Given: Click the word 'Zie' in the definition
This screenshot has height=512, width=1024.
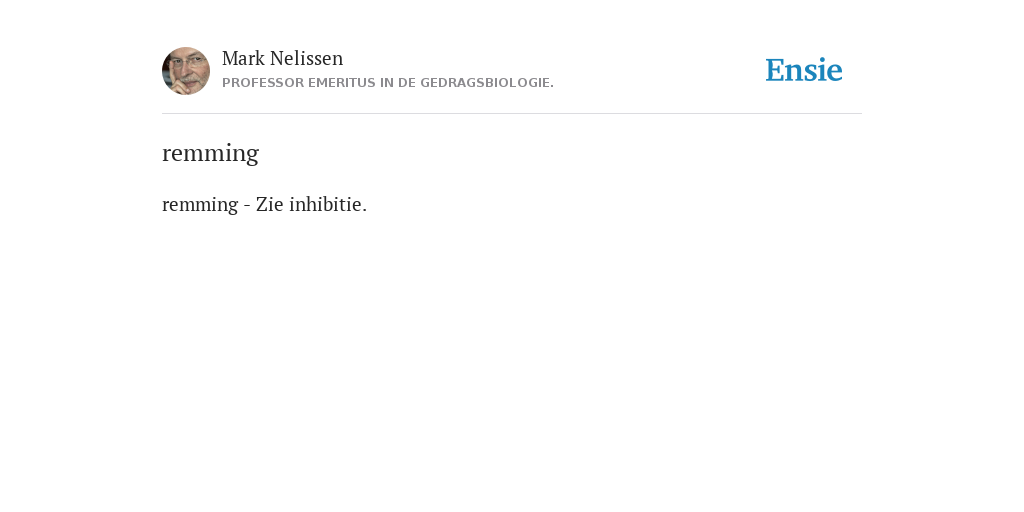Looking at the screenshot, I should tap(270, 204).
